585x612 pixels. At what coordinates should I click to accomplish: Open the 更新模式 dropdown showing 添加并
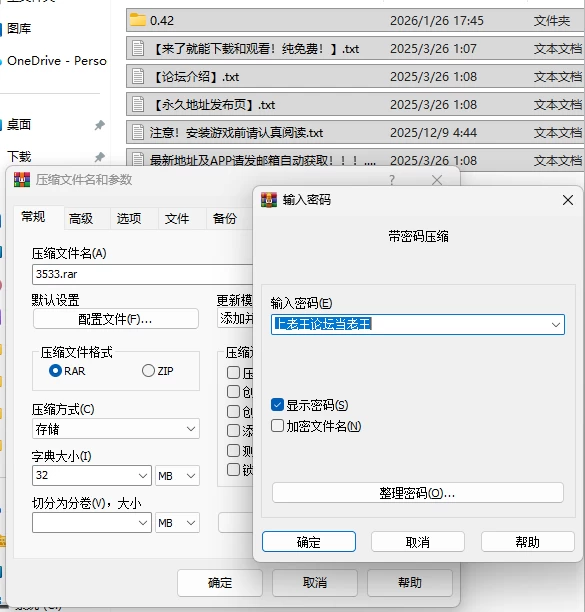[235, 318]
